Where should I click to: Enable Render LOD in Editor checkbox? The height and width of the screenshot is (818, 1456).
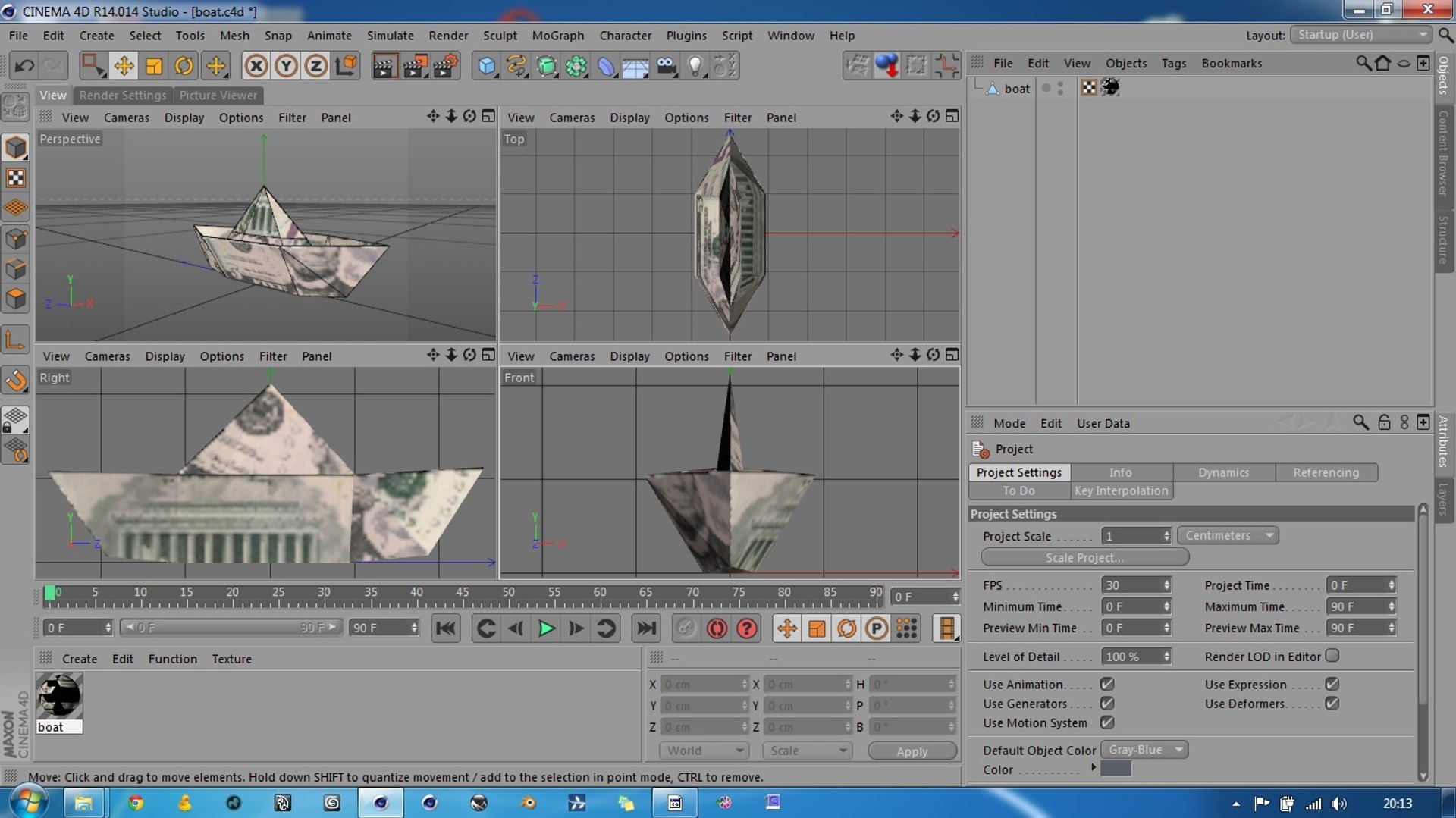point(1332,656)
